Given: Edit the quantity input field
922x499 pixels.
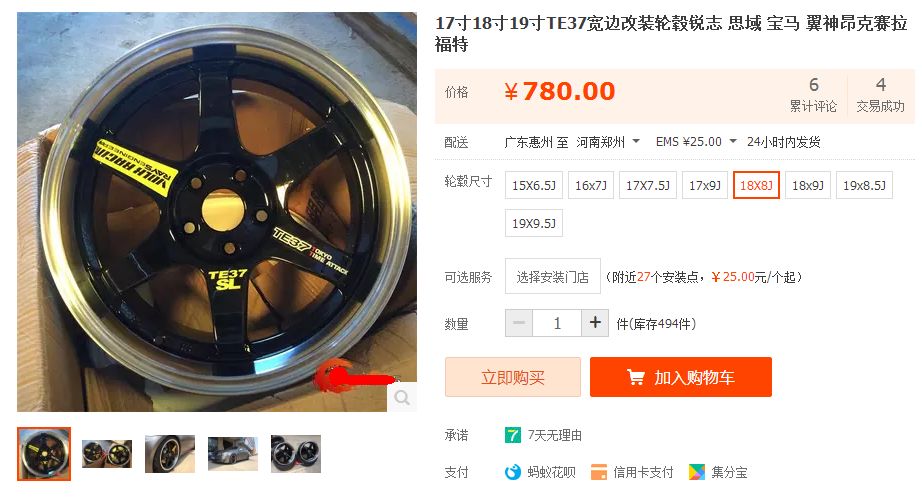Looking at the screenshot, I should (557, 323).
